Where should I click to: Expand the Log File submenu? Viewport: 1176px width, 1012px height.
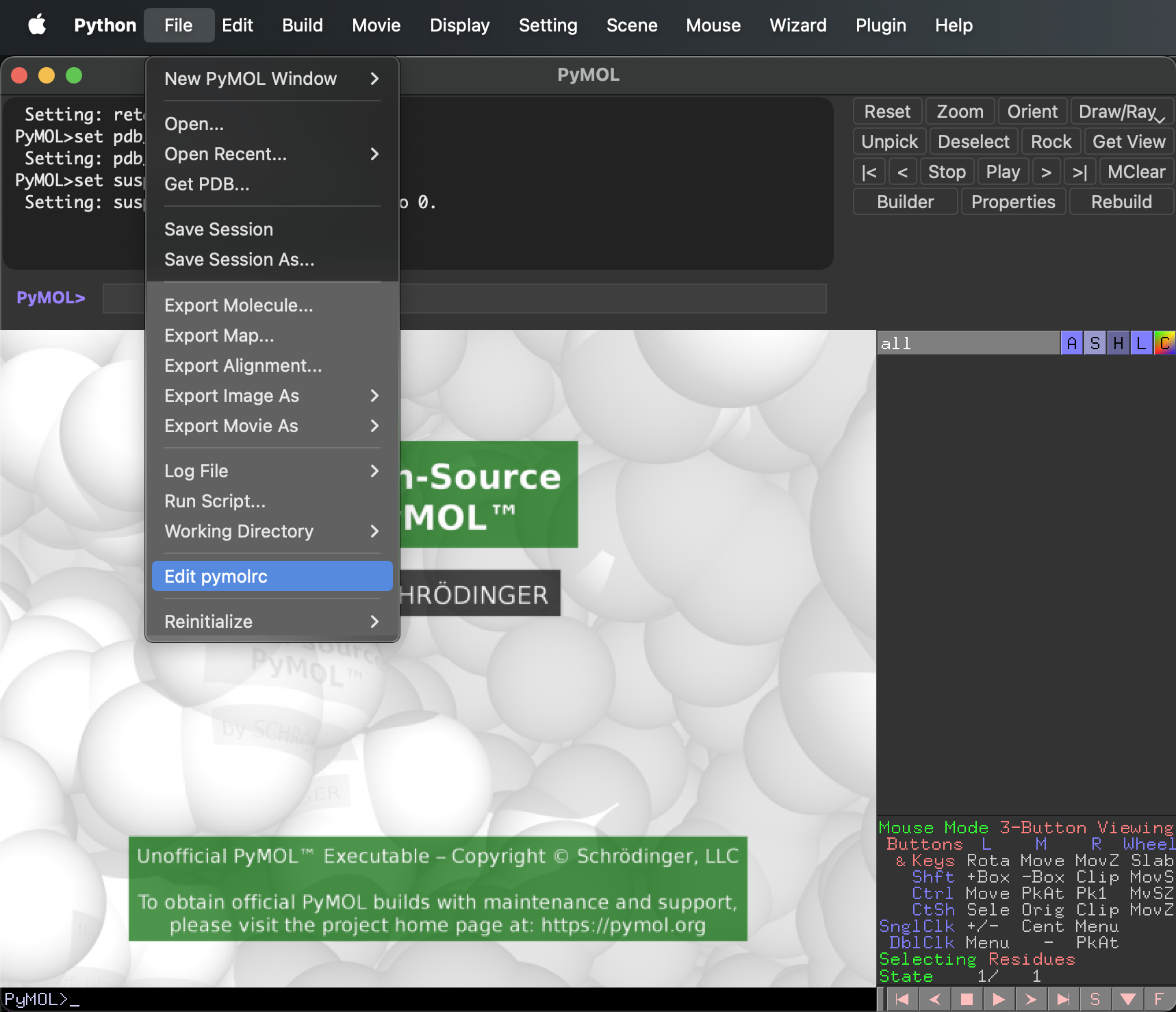272,471
